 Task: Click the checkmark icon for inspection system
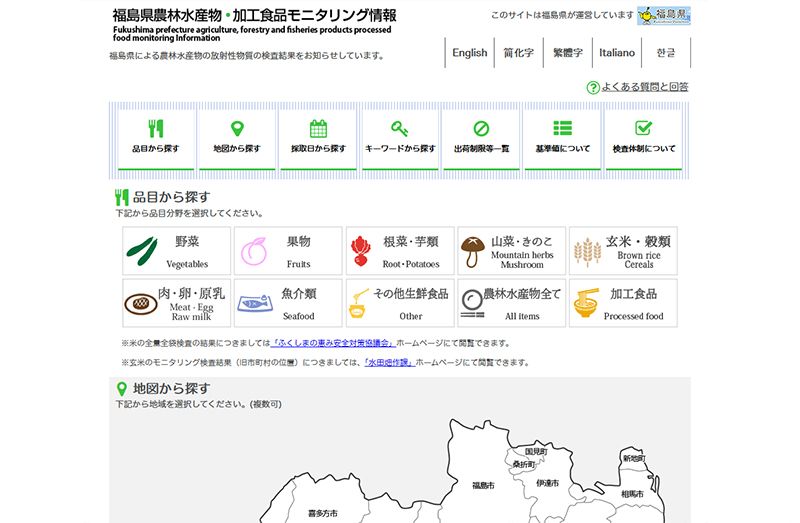[643, 128]
